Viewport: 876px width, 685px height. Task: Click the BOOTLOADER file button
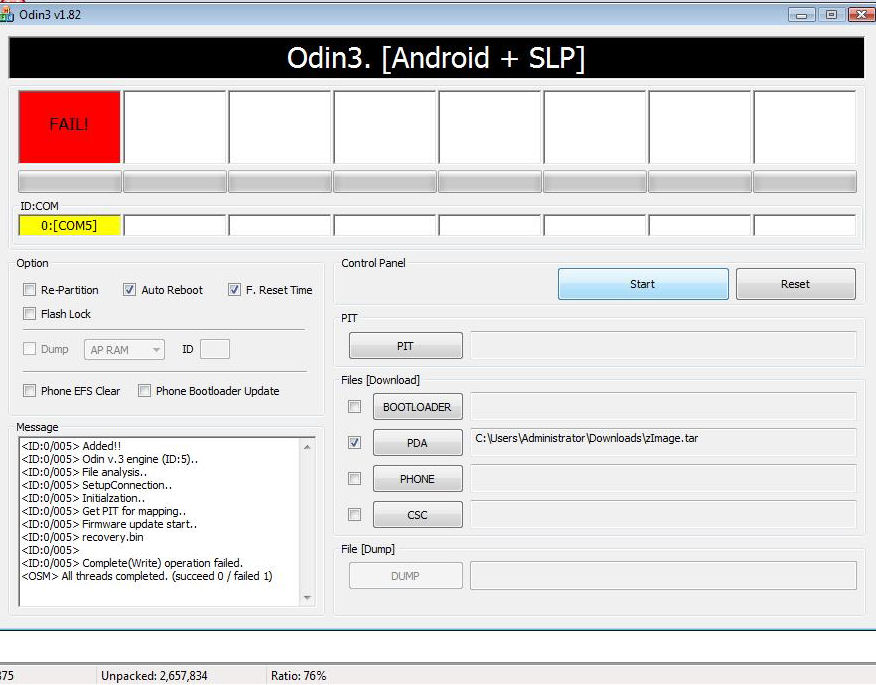click(x=417, y=407)
